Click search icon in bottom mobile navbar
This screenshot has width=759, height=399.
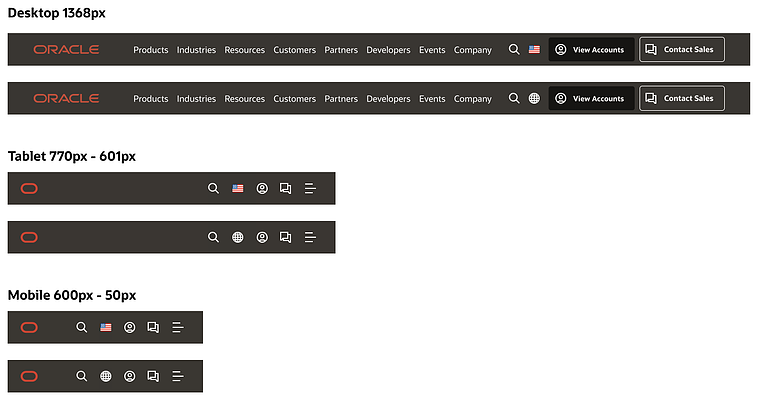click(82, 376)
